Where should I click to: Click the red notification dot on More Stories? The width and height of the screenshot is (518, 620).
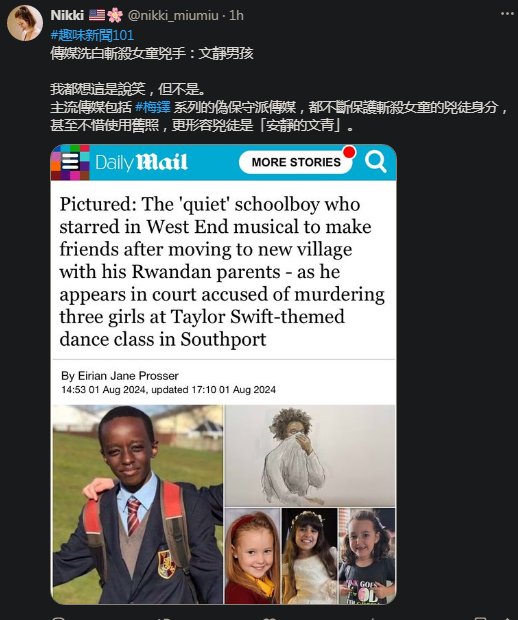click(x=349, y=152)
